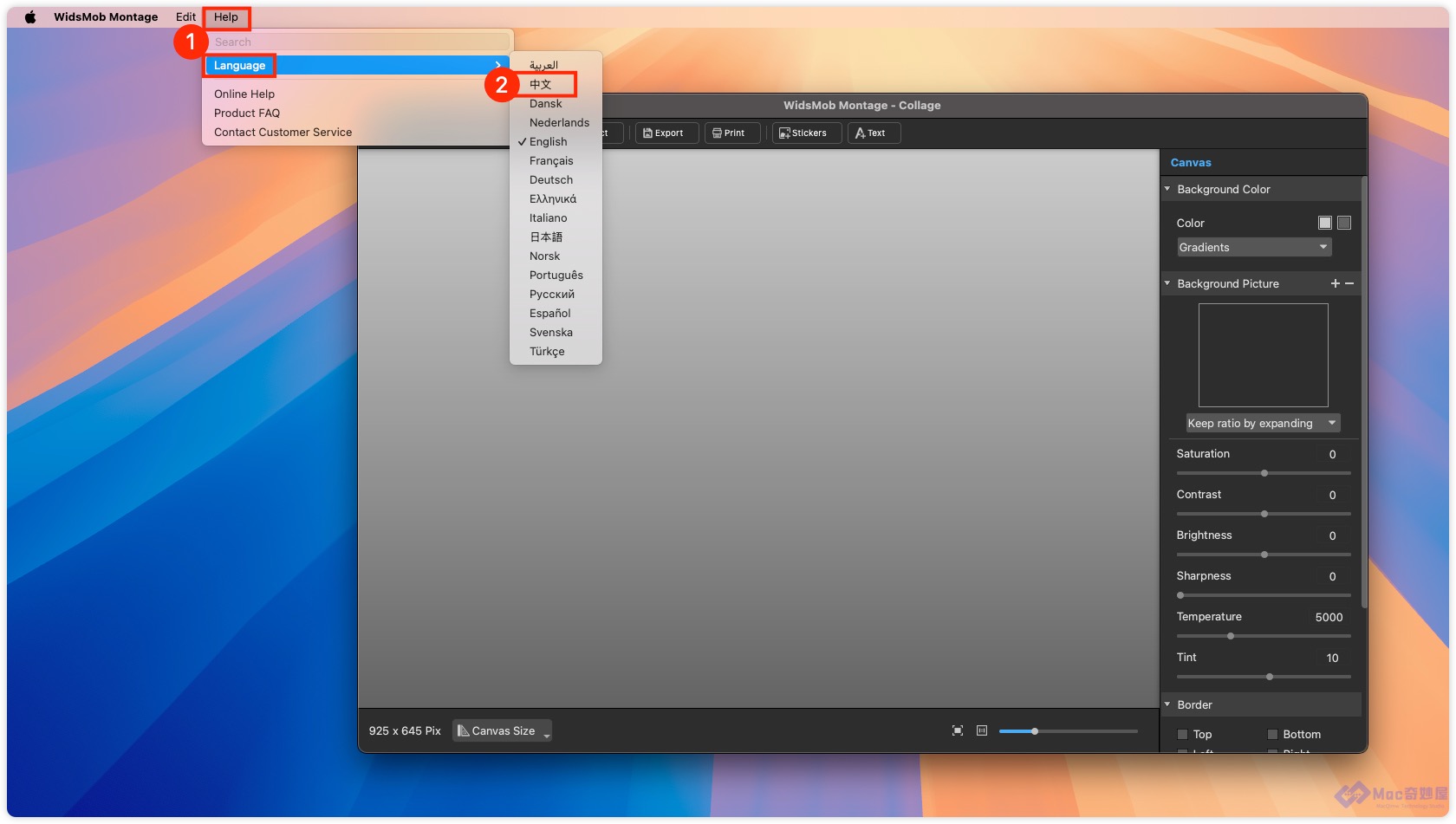This screenshot has width=1456, height=824.
Task: Open the Edit menu
Action: click(185, 16)
